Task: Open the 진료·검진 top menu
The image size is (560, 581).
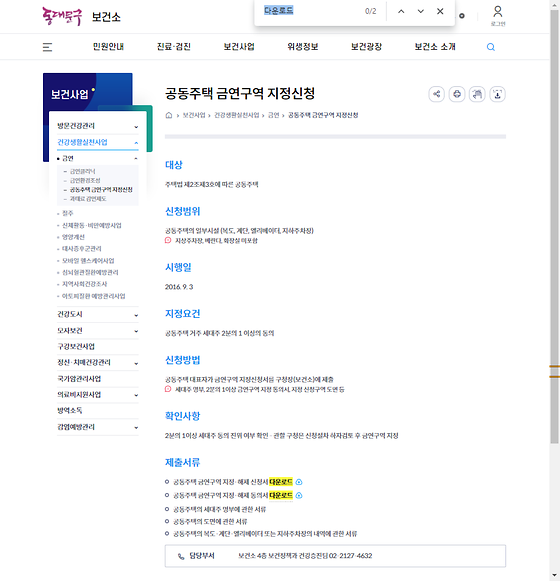Action: 173,47
